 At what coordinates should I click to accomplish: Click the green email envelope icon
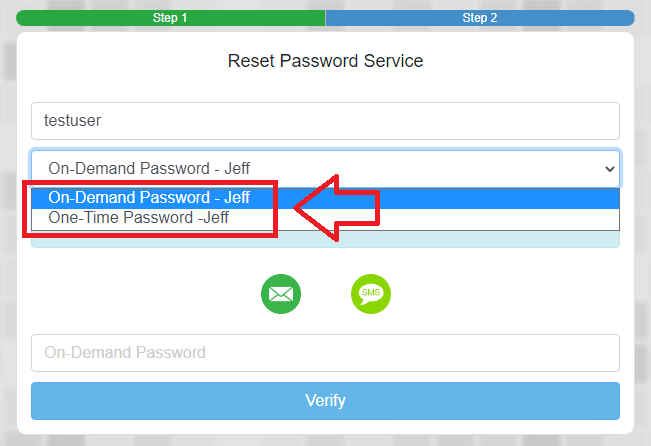point(281,293)
